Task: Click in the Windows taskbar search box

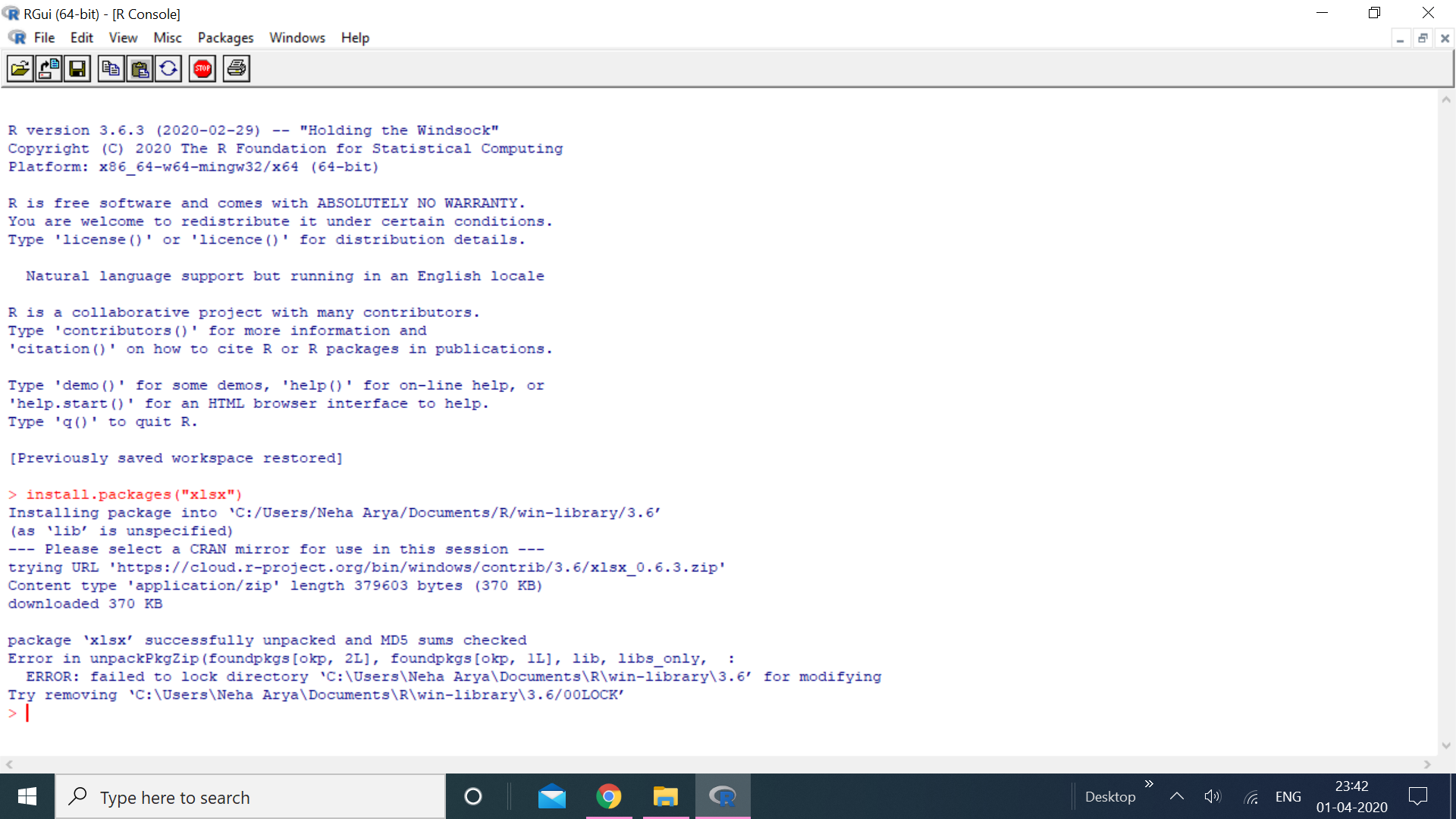Action: 250,797
